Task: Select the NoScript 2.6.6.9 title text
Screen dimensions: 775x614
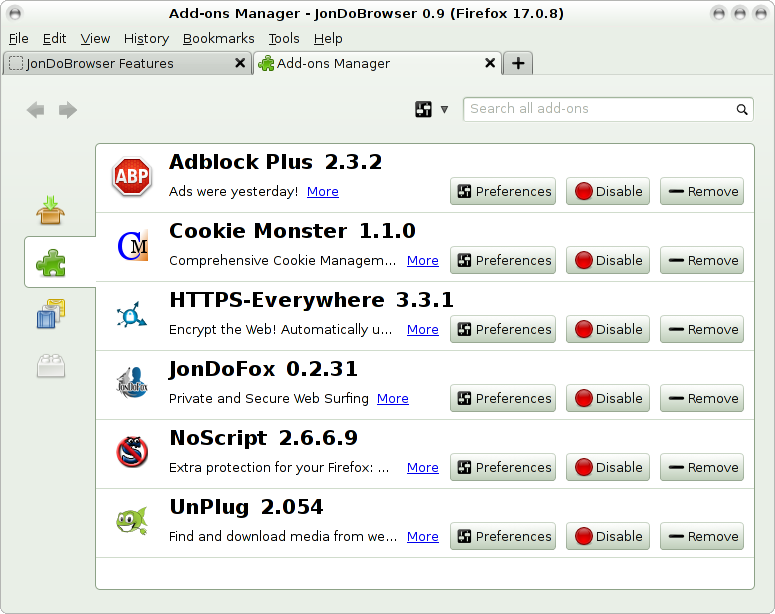Action: pyautogui.click(x=263, y=438)
